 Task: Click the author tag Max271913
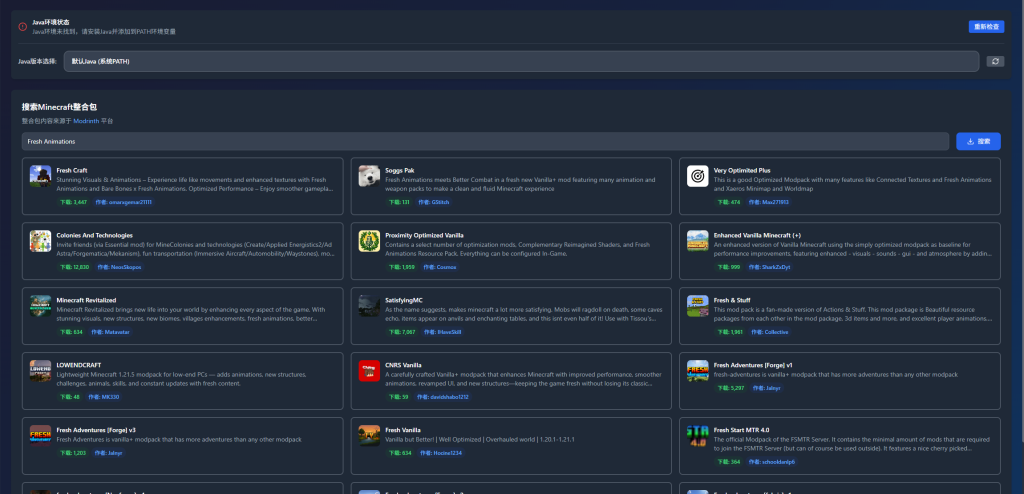tap(769, 203)
